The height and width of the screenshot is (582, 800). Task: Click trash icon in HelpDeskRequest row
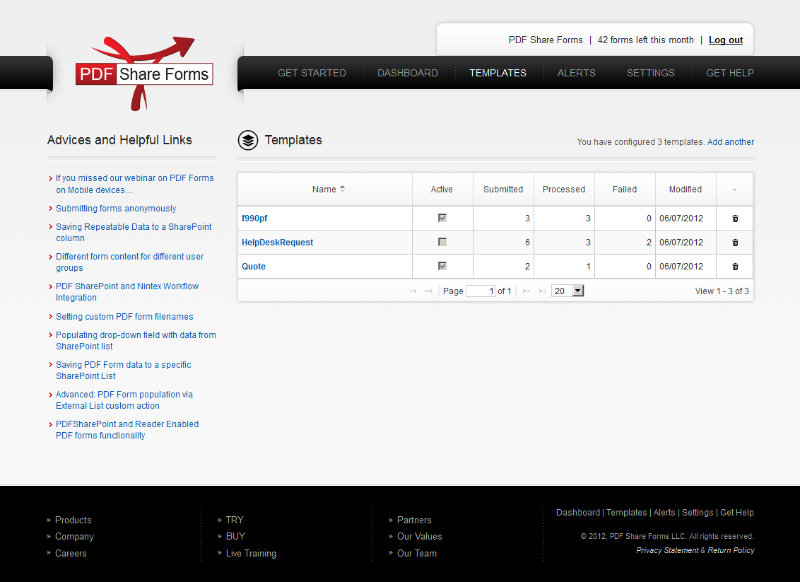point(735,242)
